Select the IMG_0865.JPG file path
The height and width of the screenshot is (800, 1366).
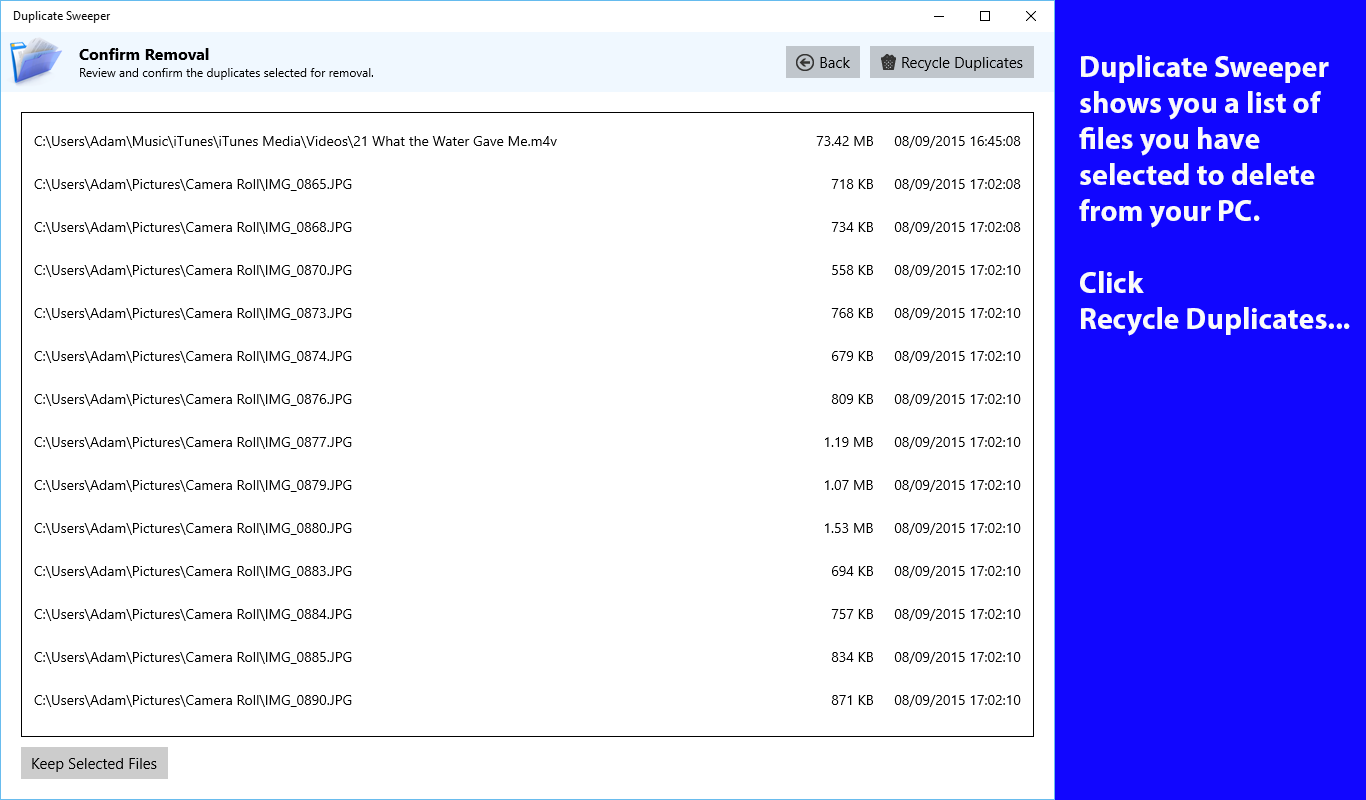pyautogui.click(x=193, y=185)
